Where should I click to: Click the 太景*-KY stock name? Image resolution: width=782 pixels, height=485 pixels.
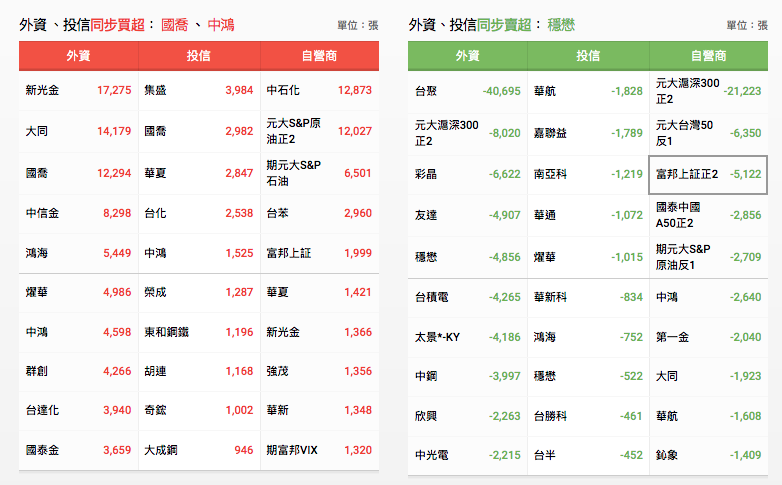437,337
